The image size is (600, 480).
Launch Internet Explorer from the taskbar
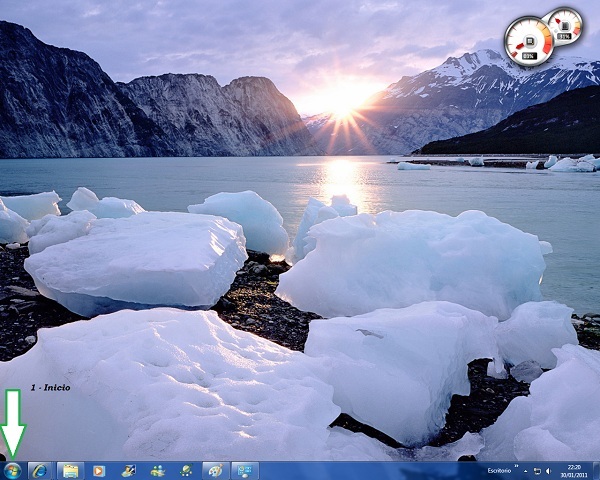click(40, 471)
